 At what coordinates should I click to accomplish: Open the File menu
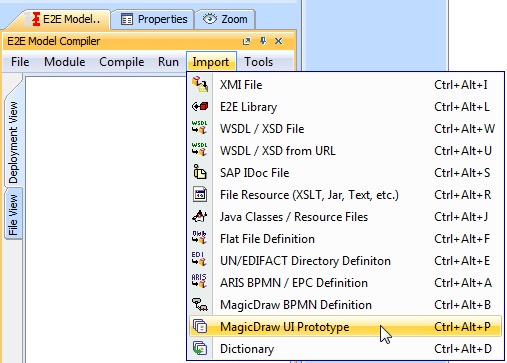tap(20, 62)
